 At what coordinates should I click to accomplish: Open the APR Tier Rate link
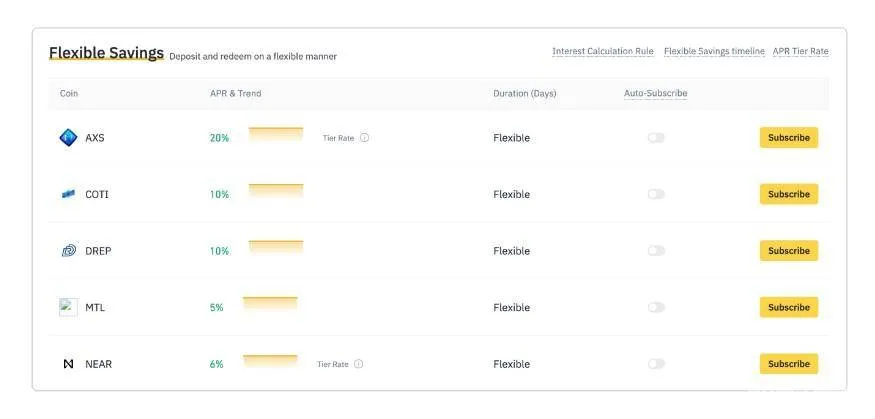coord(800,51)
